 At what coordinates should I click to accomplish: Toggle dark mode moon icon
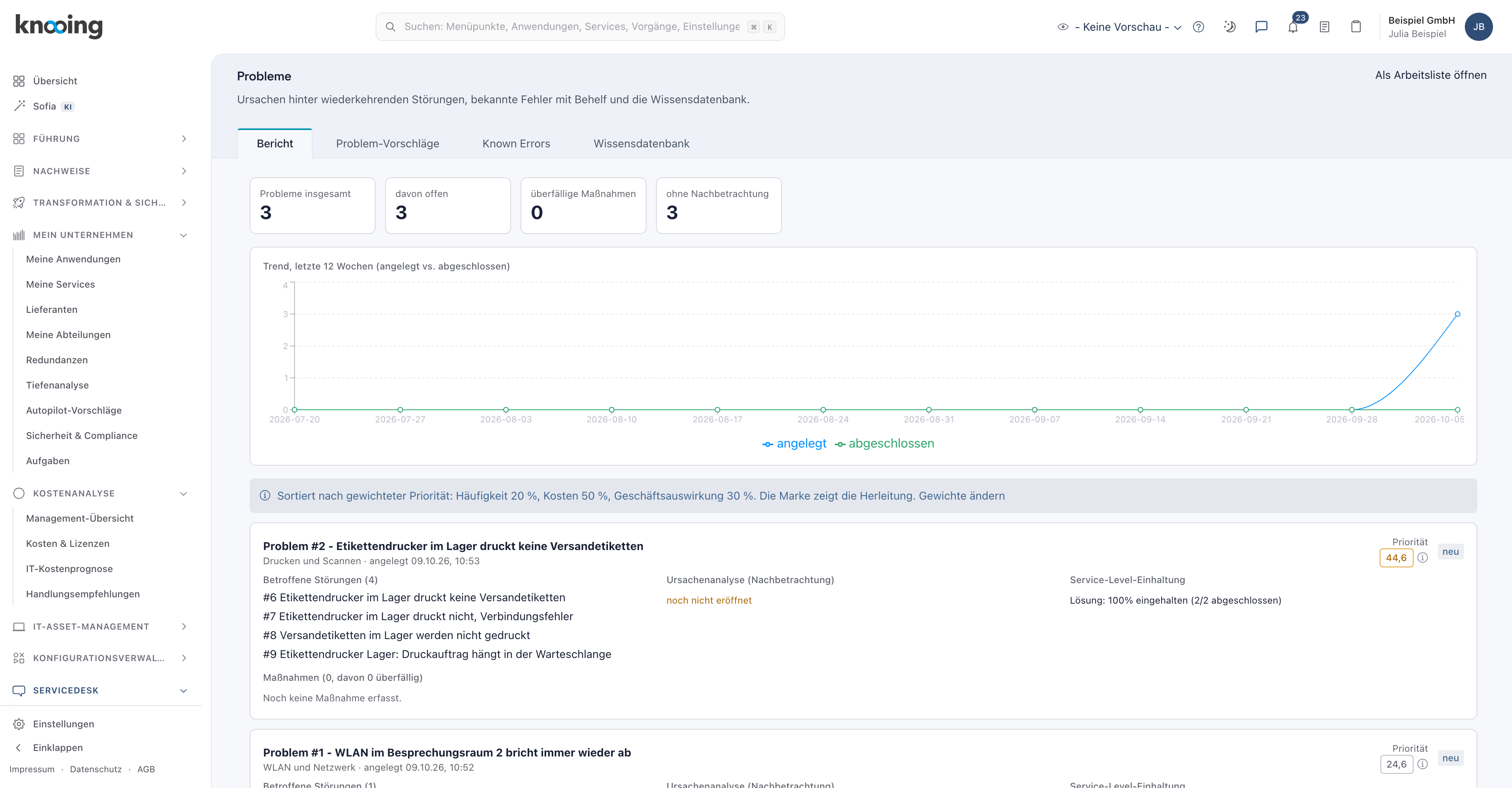(x=1230, y=27)
